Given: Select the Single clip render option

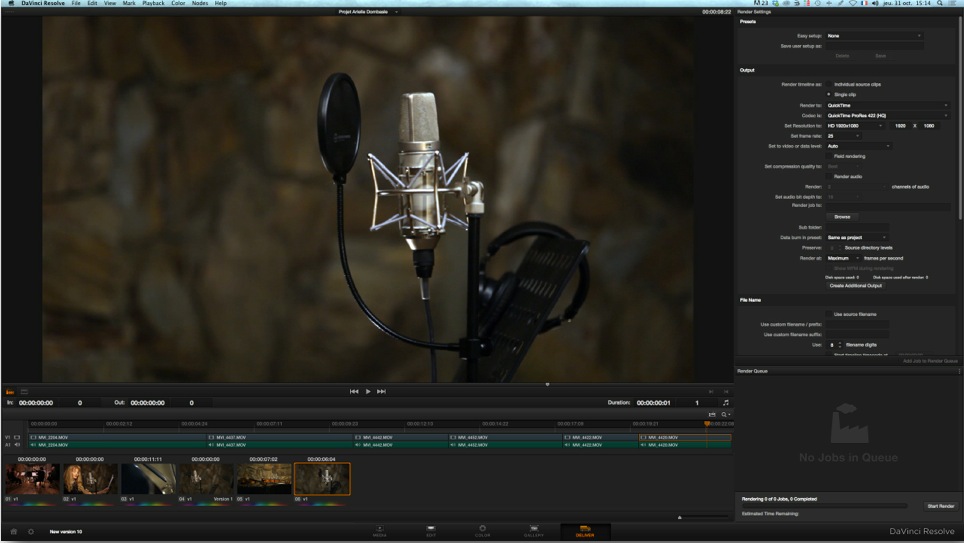Looking at the screenshot, I should (829, 95).
